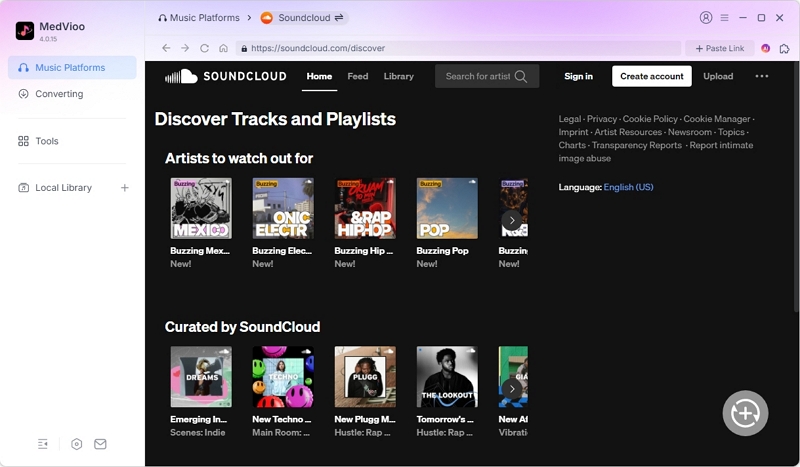Open Buzzing Pop playlist cover
The image size is (800, 467).
(447, 208)
